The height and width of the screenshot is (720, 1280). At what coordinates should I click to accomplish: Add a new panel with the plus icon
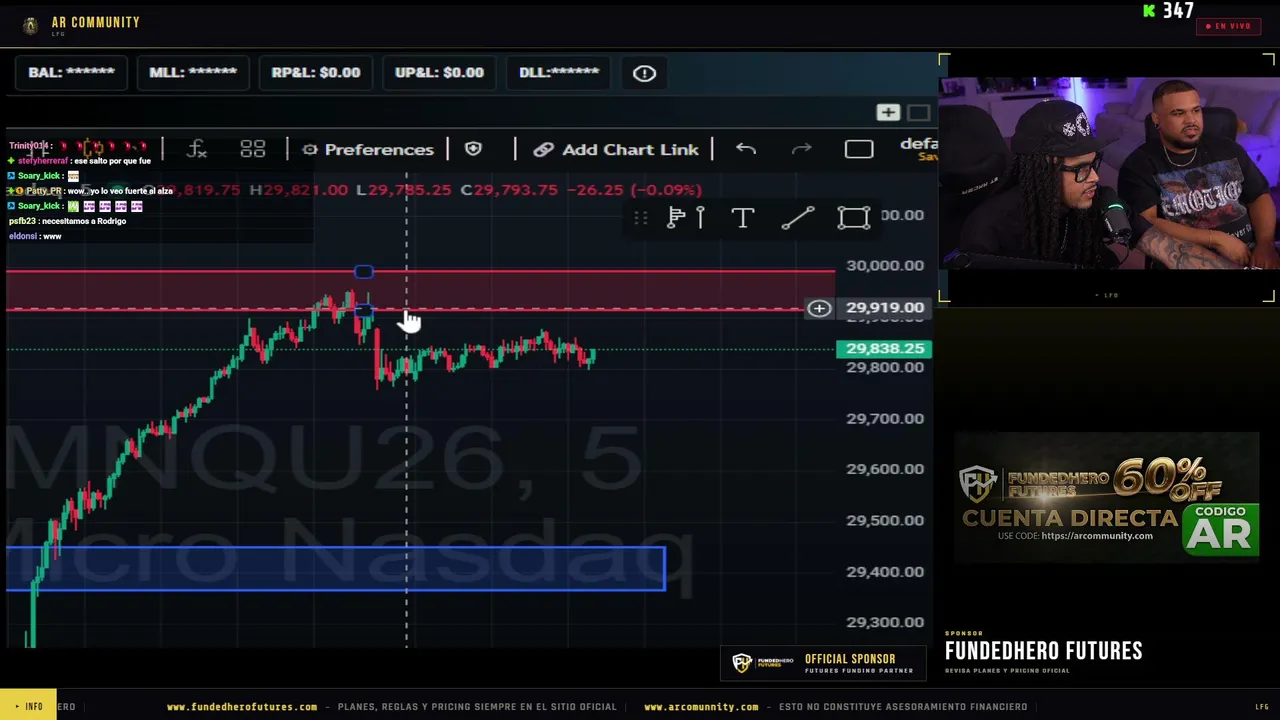[888, 113]
